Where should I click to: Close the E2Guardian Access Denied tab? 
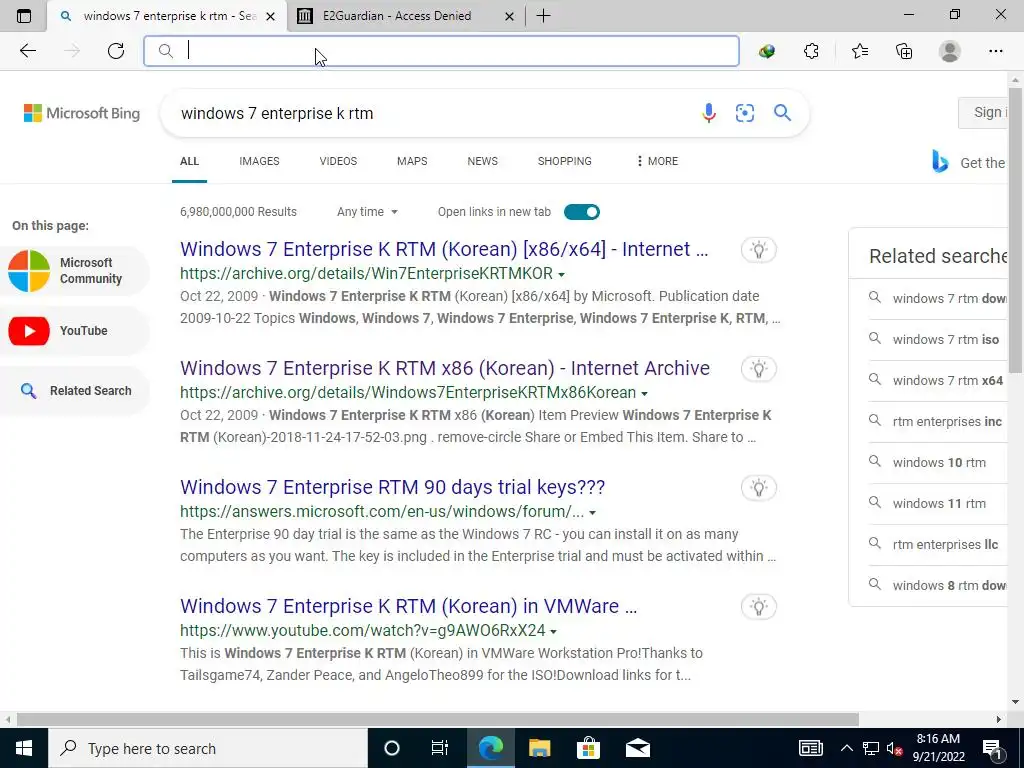[x=509, y=16]
